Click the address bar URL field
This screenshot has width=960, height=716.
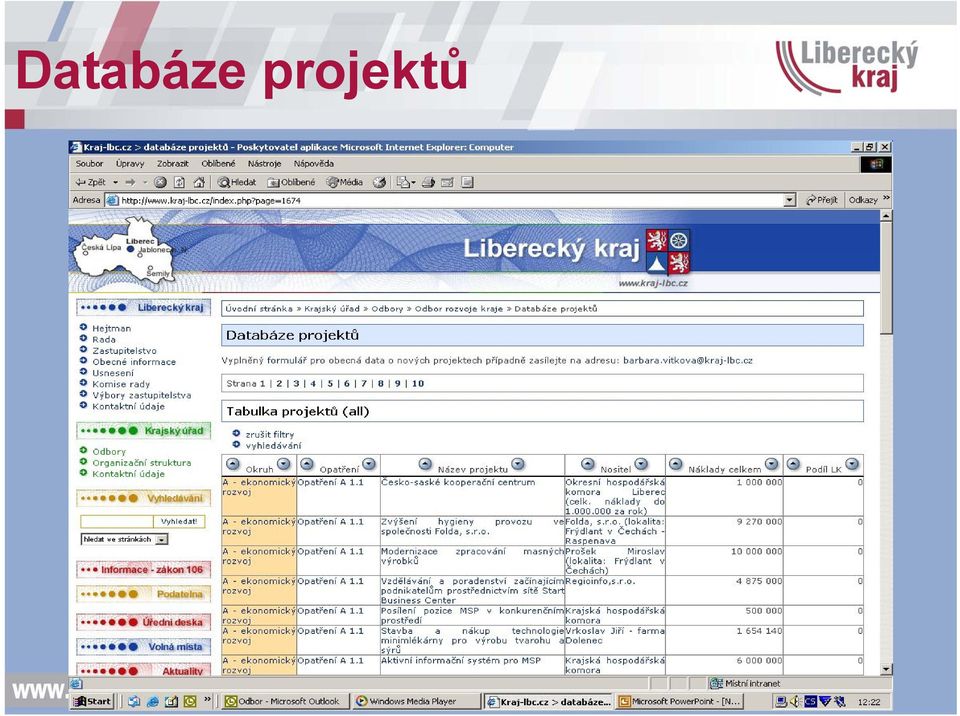click(452, 200)
